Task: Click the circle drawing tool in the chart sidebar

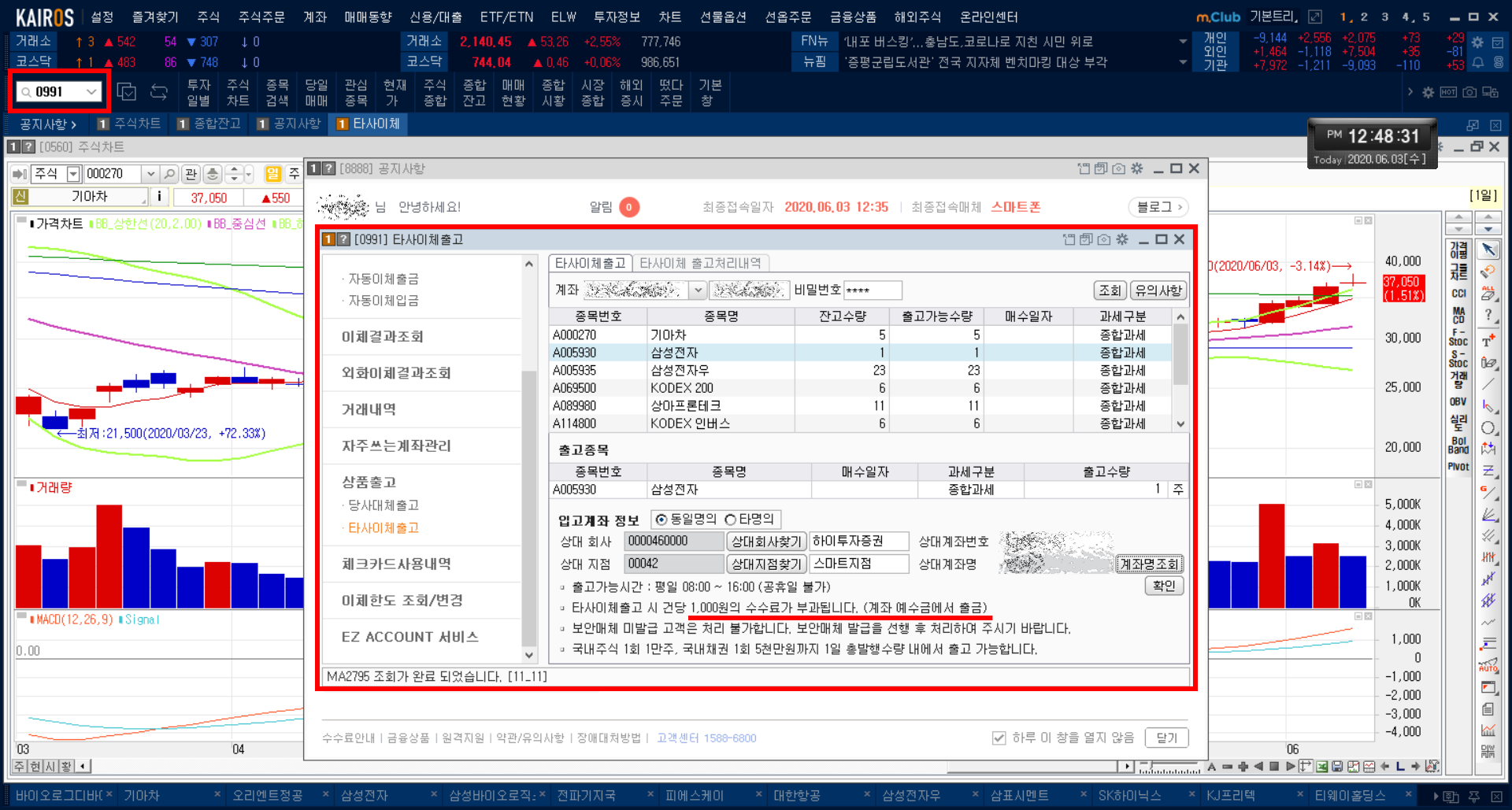Action: (x=1488, y=428)
